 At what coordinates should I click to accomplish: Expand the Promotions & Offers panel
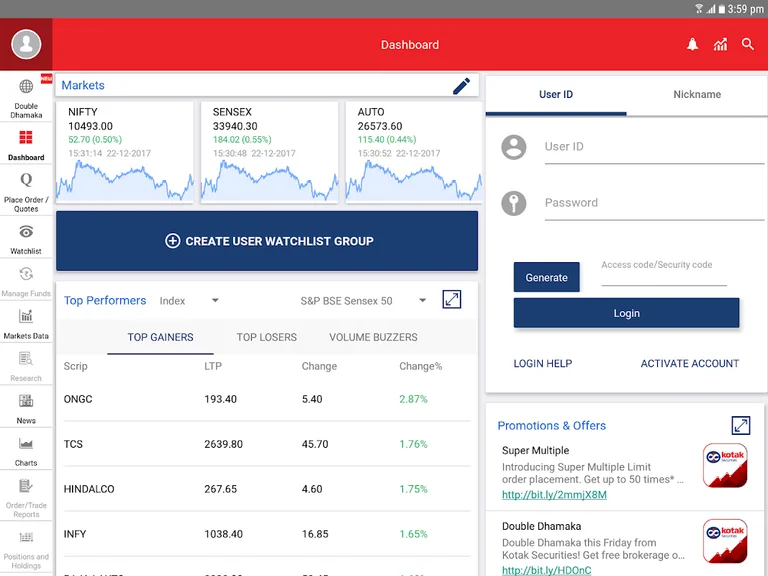point(741,425)
